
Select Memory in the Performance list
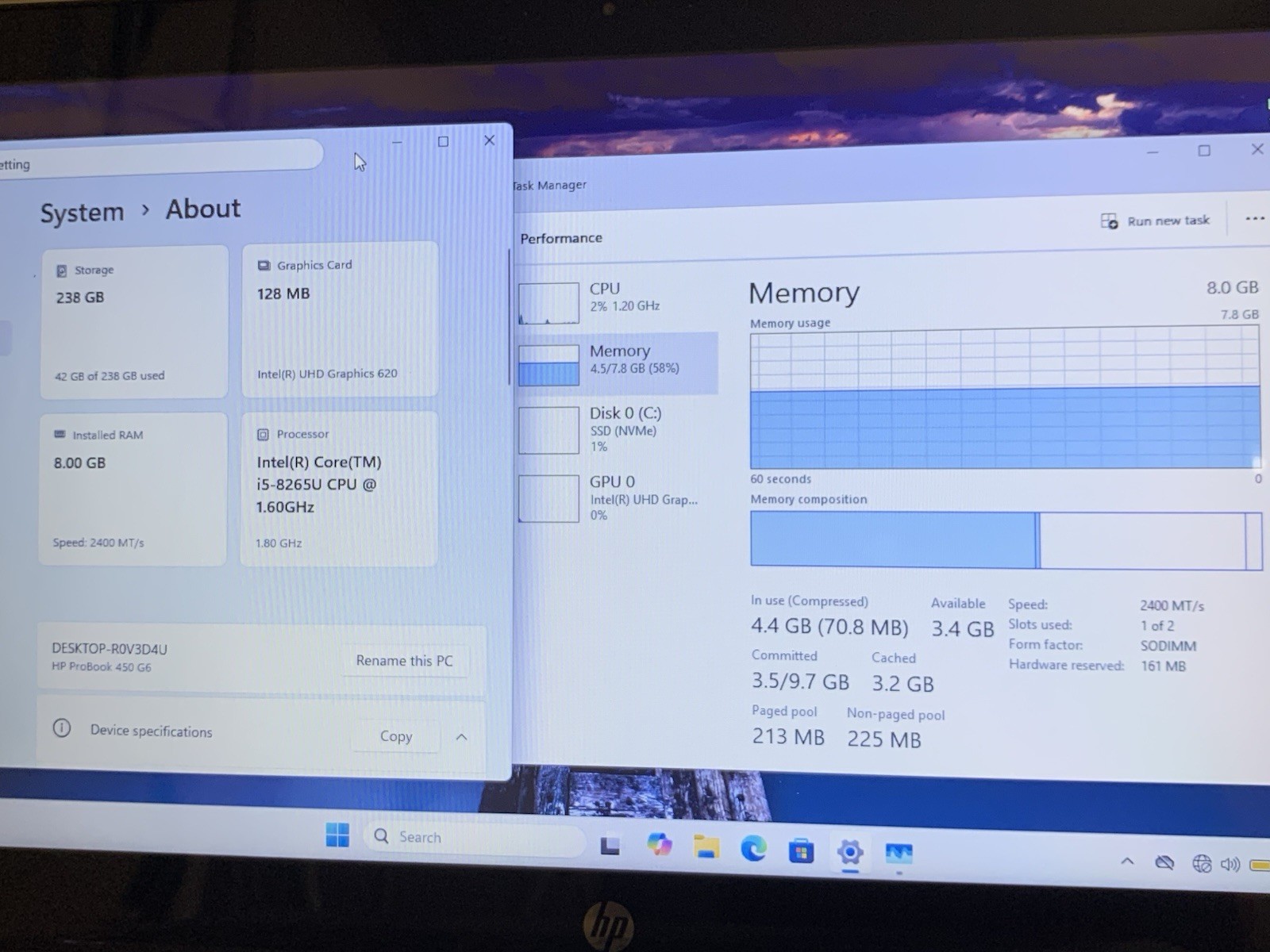618,363
